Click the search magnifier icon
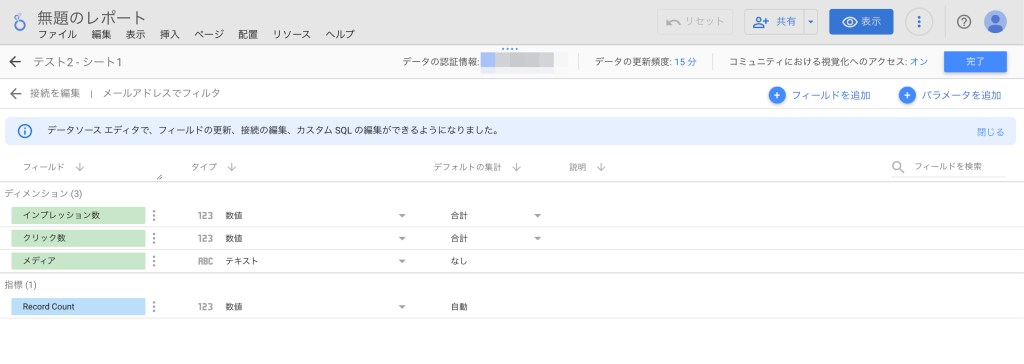1024x364 pixels. tap(898, 167)
